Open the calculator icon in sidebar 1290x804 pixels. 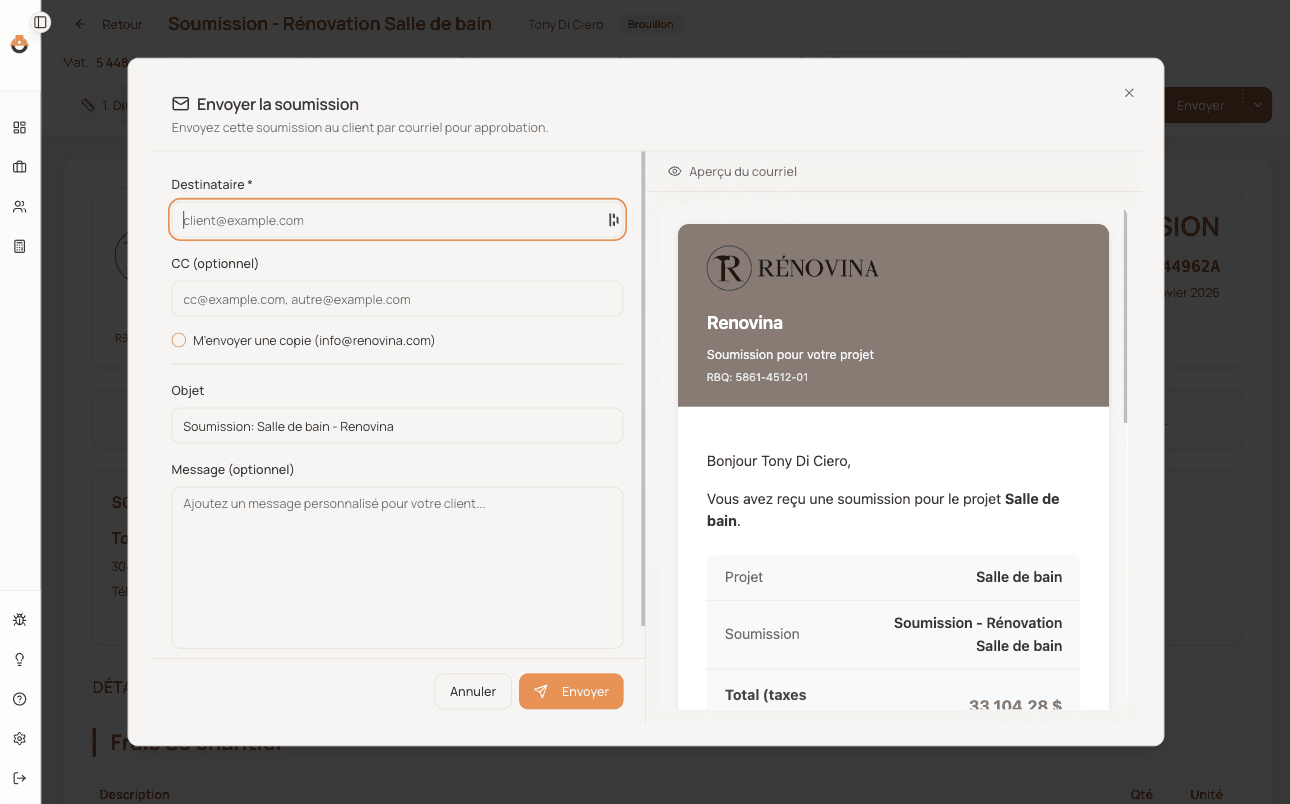pyautogui.click(x=19, y=246)
